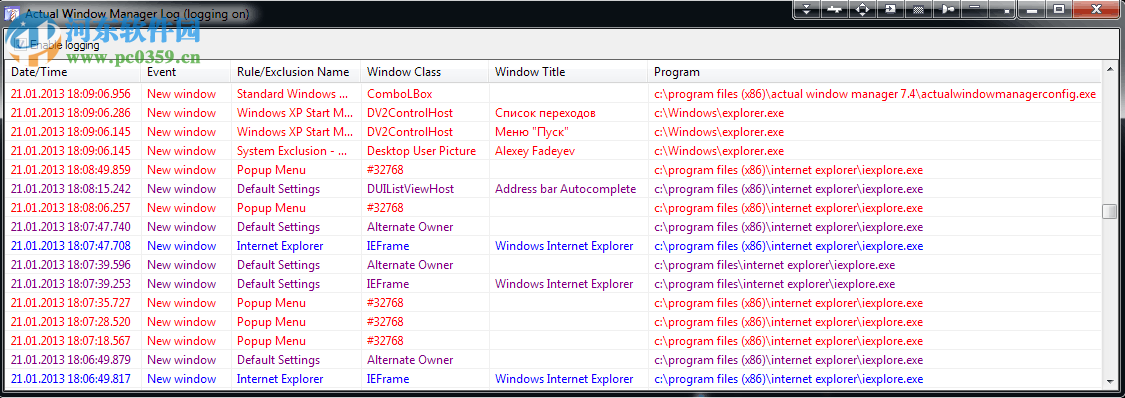Image resolution: width=1125 pixels, height=398 pixels.
Task: Click the actualwindowmanagerconfig.exe program path
Action: coord(875,94)
